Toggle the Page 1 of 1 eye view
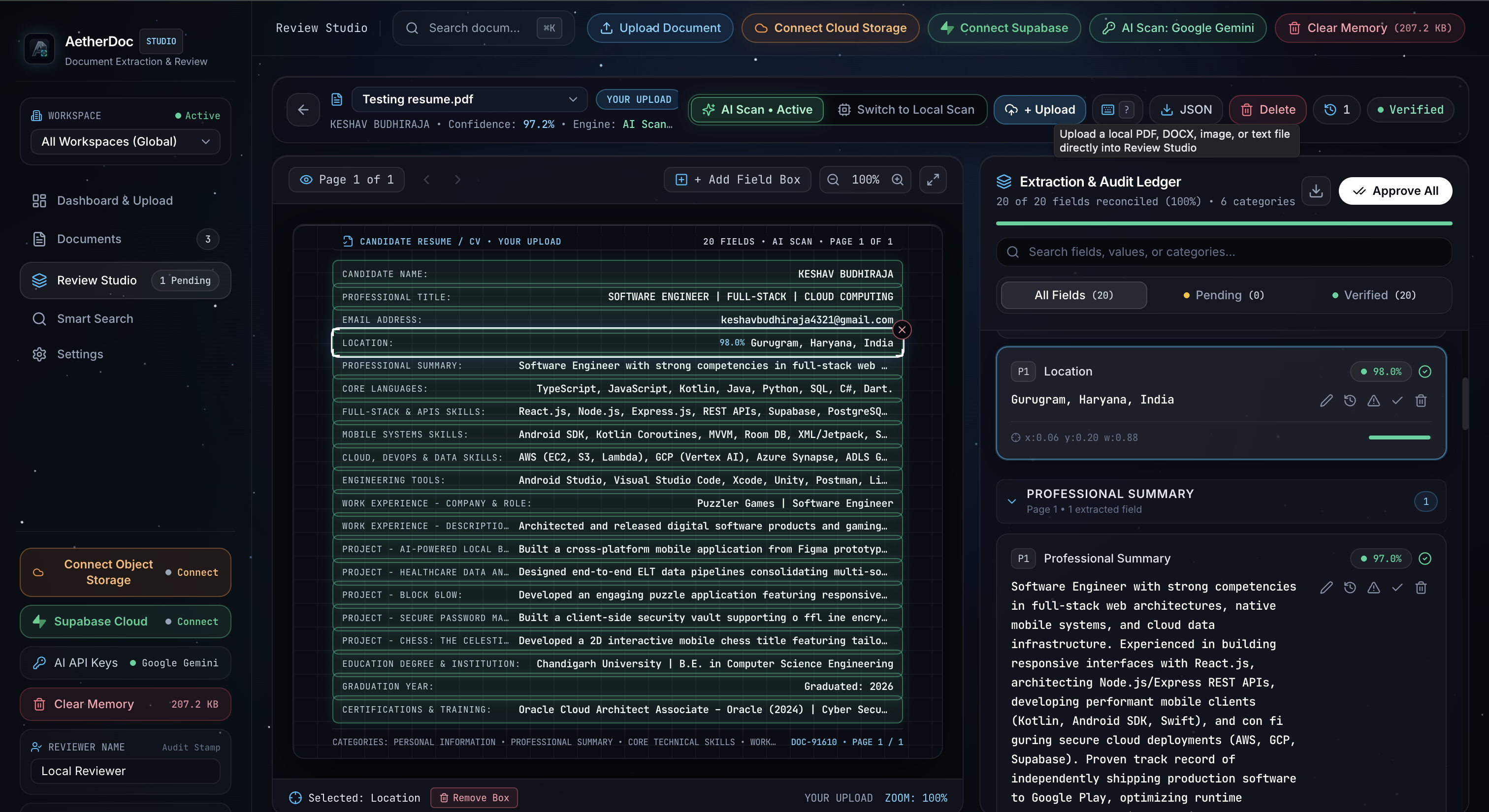The image size is (1489, 812). [x=346, y=180]
